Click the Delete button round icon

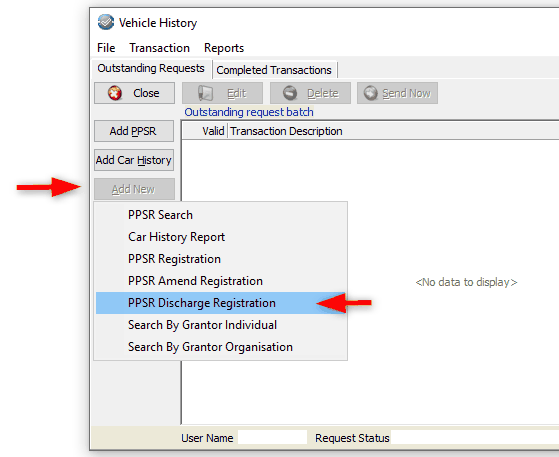pyautogui.click(x=290, y=93)
